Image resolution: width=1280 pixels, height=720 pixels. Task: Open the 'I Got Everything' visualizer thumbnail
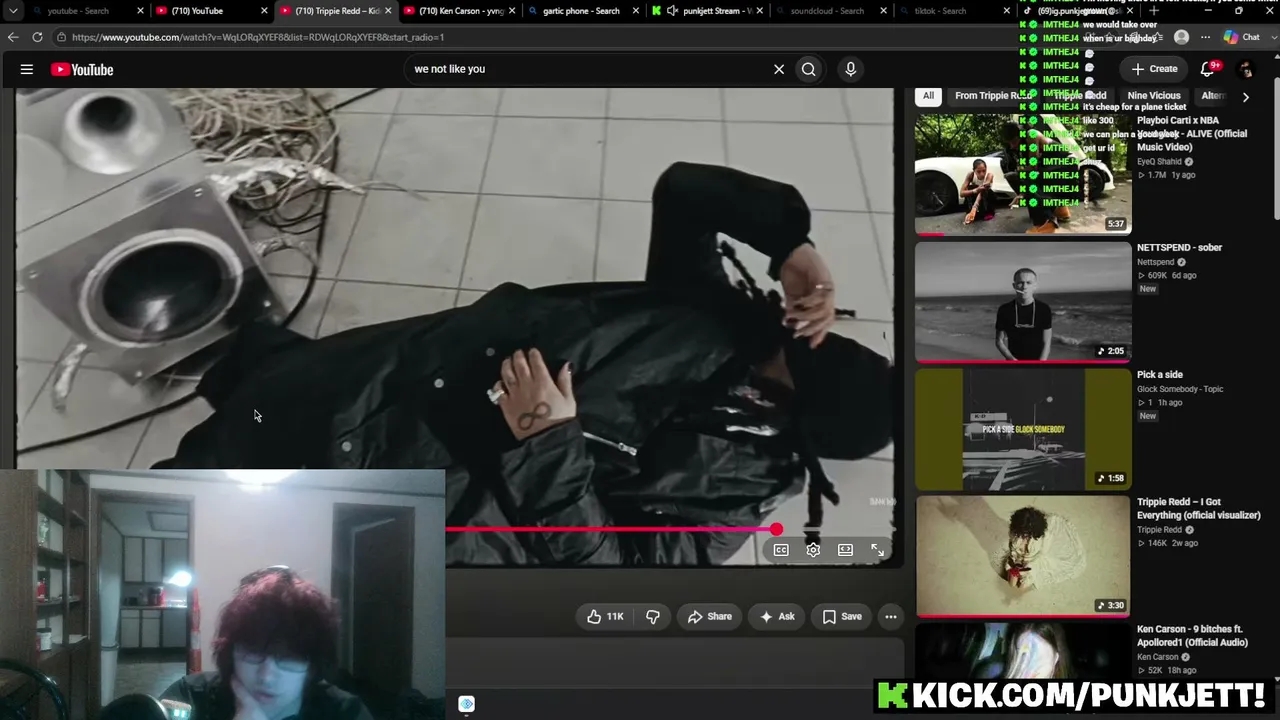1023,556
